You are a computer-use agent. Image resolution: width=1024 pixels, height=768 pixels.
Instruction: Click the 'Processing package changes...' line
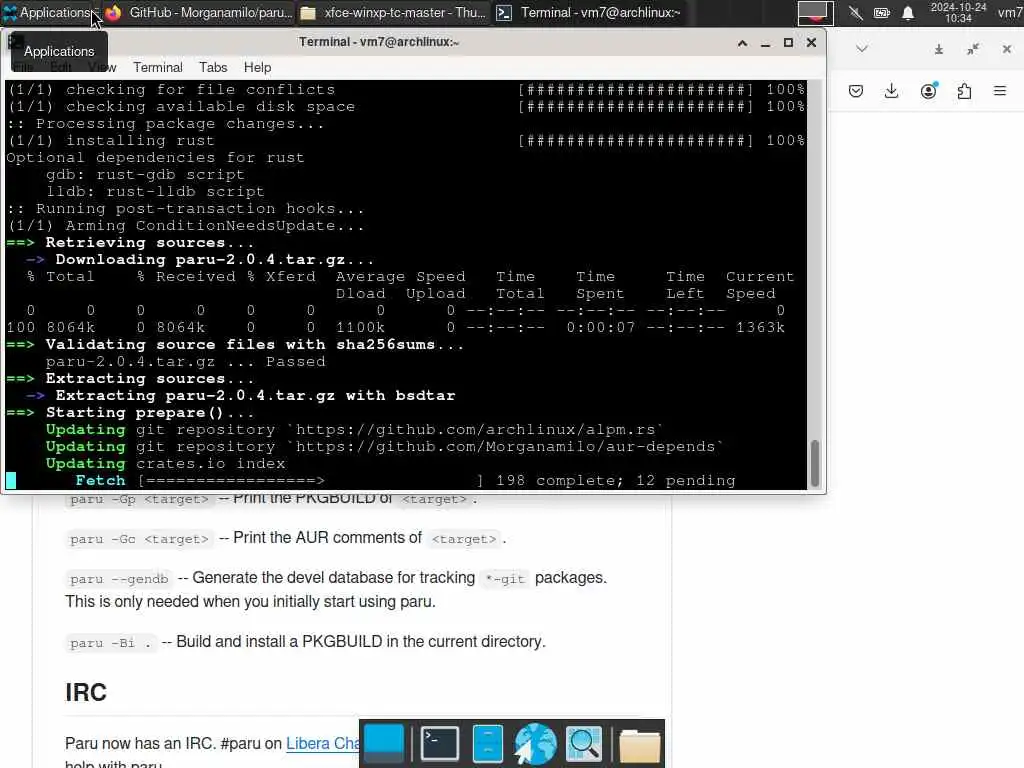(x=165, y=123)
